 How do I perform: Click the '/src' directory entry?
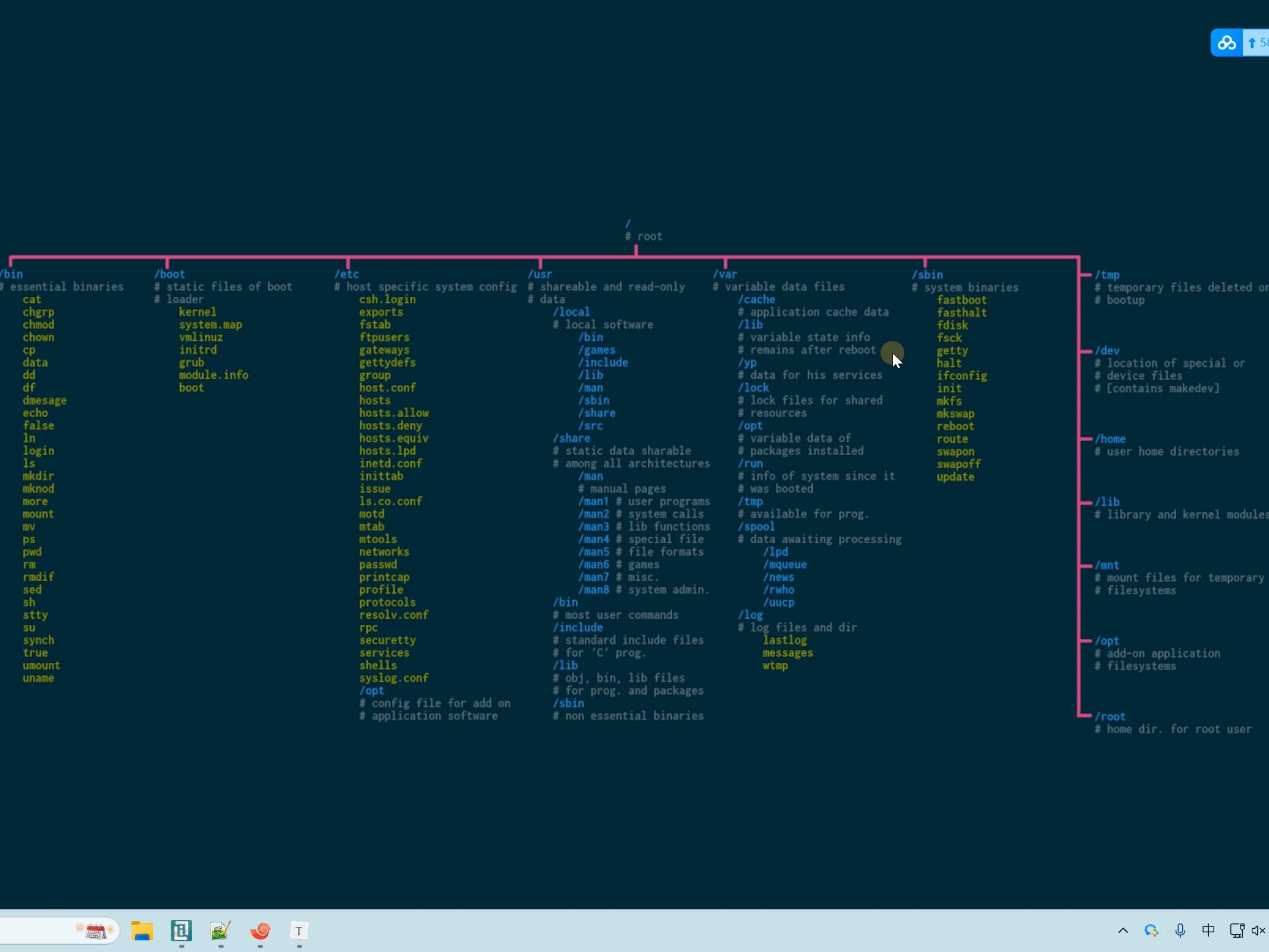590,425
